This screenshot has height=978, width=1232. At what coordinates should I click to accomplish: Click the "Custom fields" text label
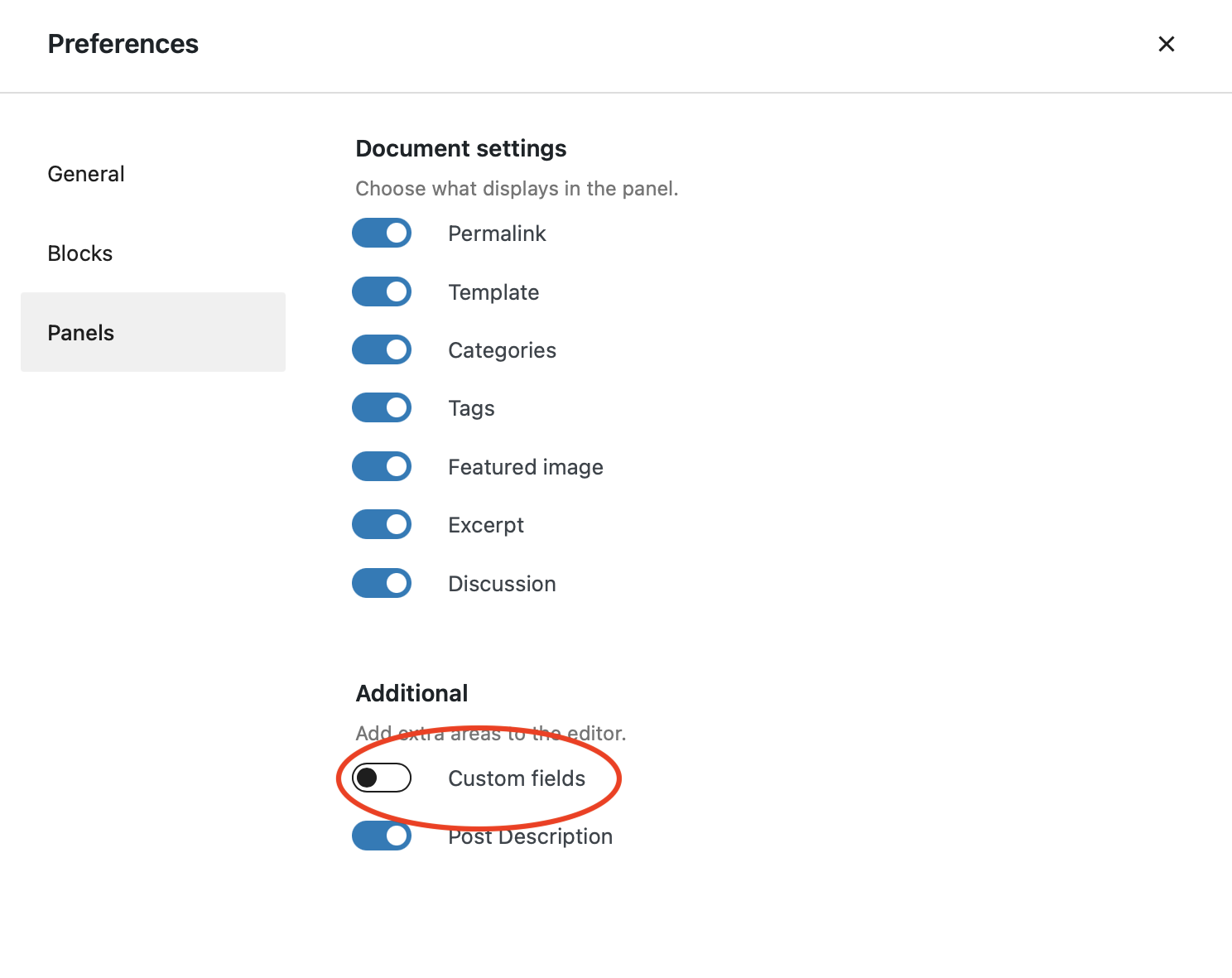[x=517, y=778]
